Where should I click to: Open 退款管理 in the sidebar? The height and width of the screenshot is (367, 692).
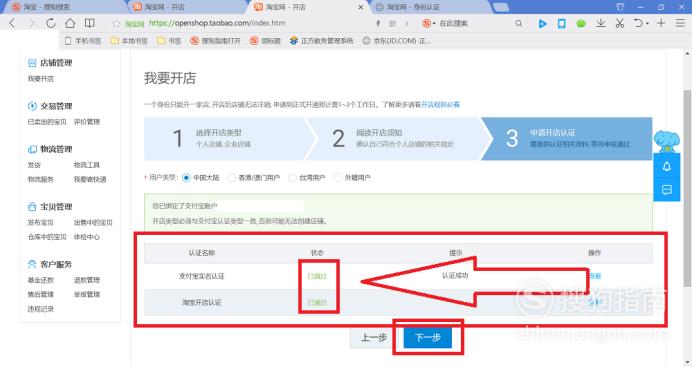click(x=87, y=280)
